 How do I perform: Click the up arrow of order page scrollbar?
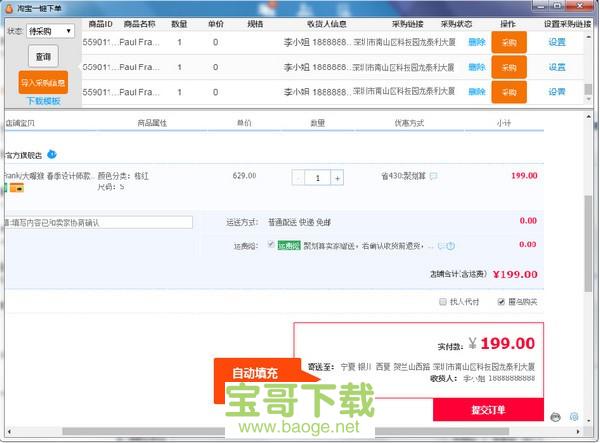(x=589, y=117)
